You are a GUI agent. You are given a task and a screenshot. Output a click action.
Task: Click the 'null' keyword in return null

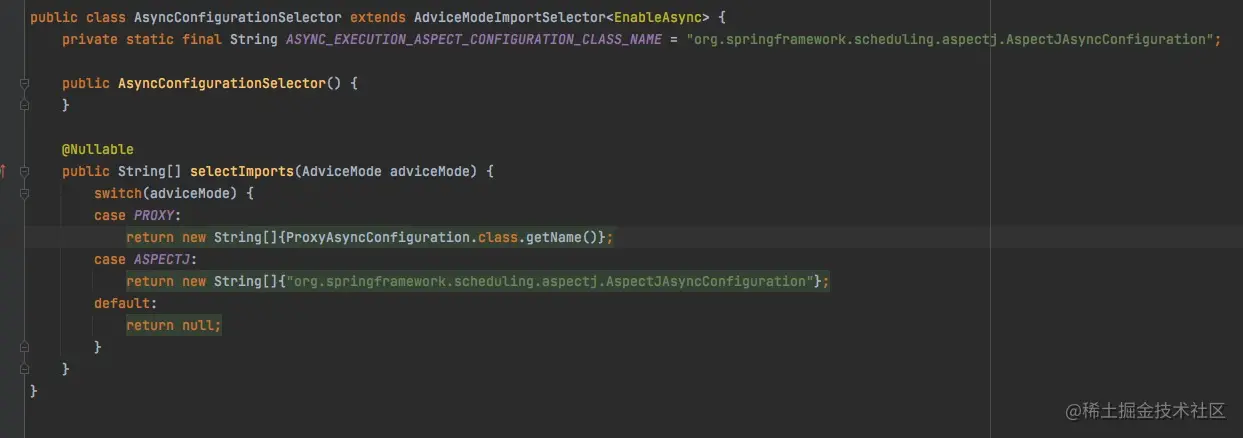198,325
